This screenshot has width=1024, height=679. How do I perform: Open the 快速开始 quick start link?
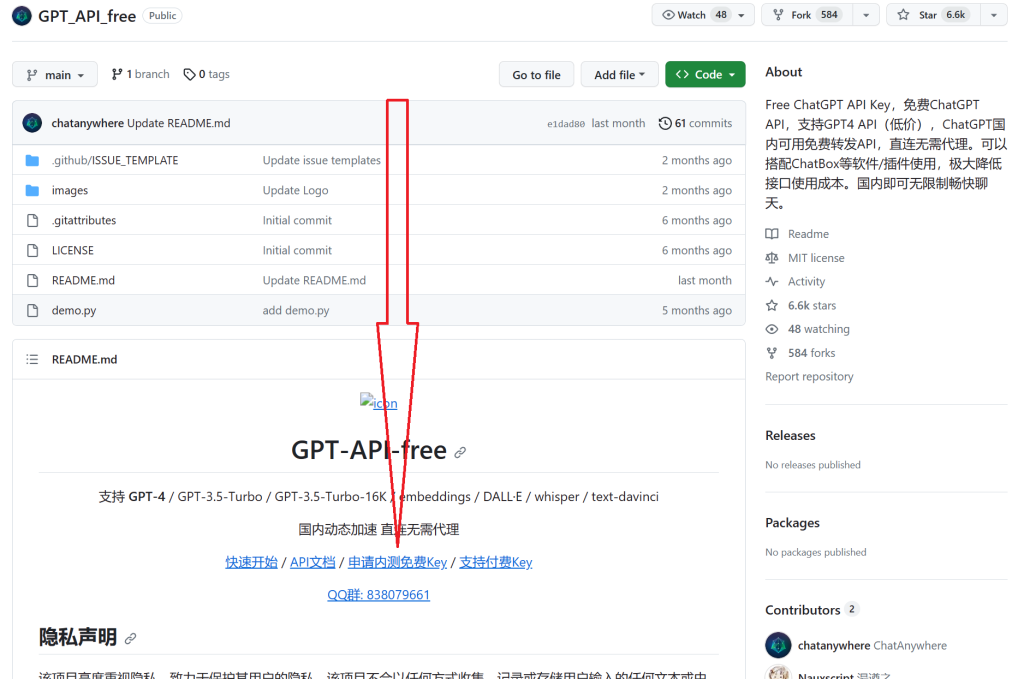pos(251,562)
